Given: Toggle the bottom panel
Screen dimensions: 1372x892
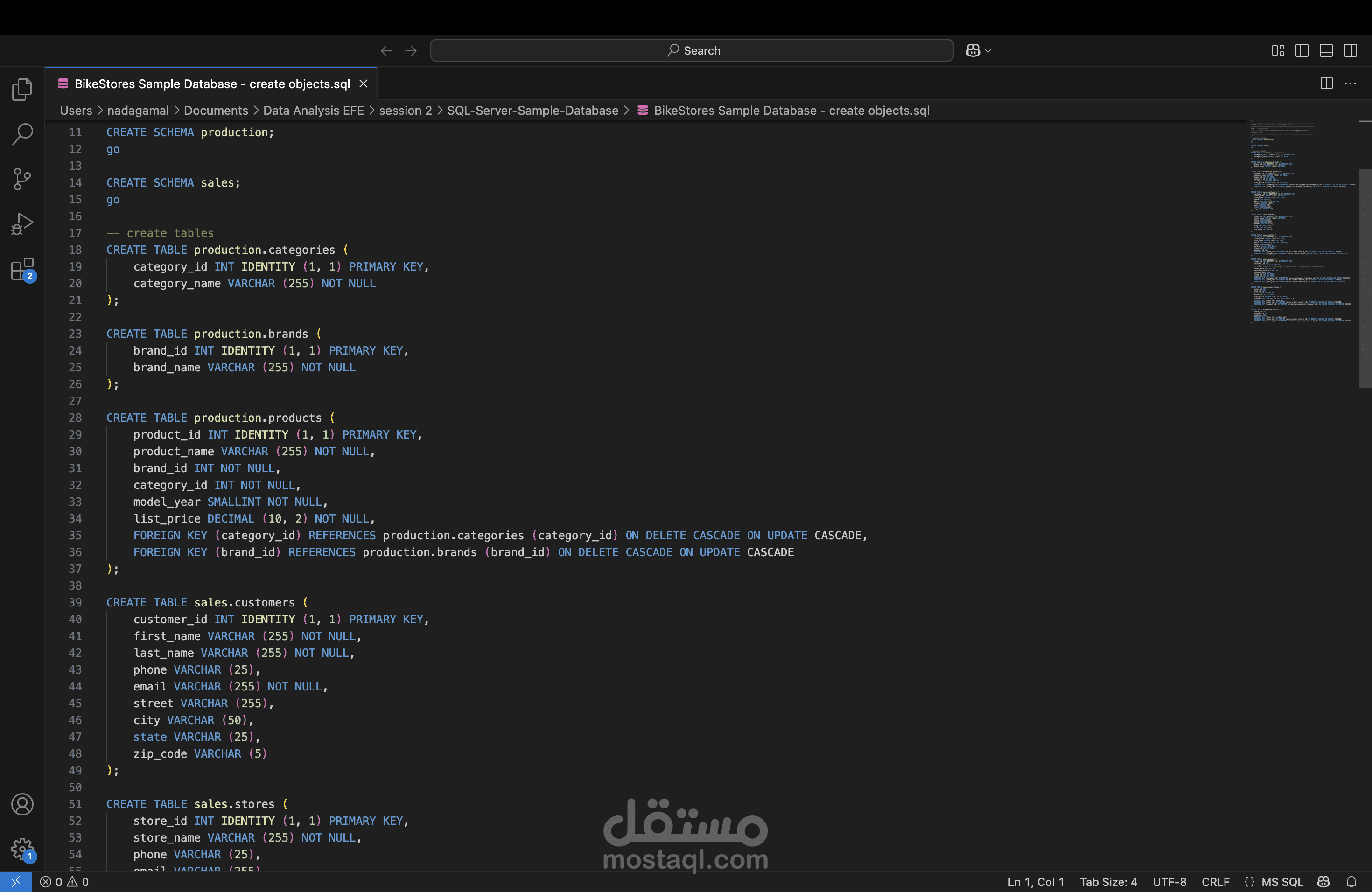Looking at the screenshot, I should 1326,51.
